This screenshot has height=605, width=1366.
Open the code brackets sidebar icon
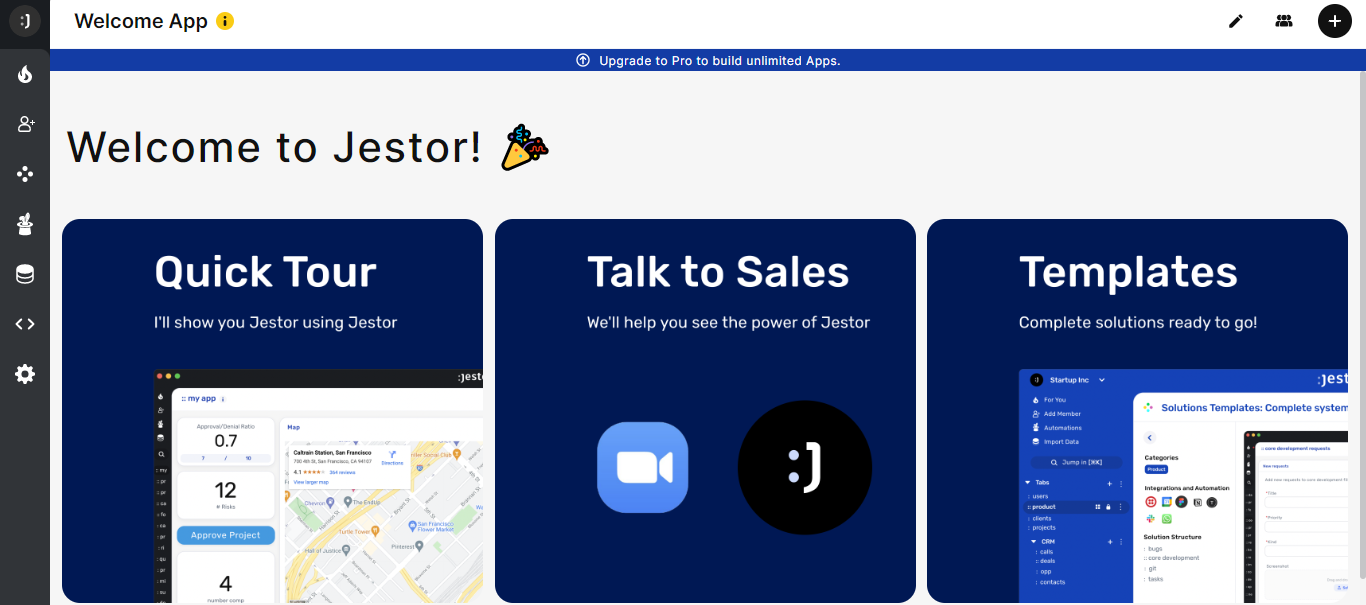pos(25,324)
